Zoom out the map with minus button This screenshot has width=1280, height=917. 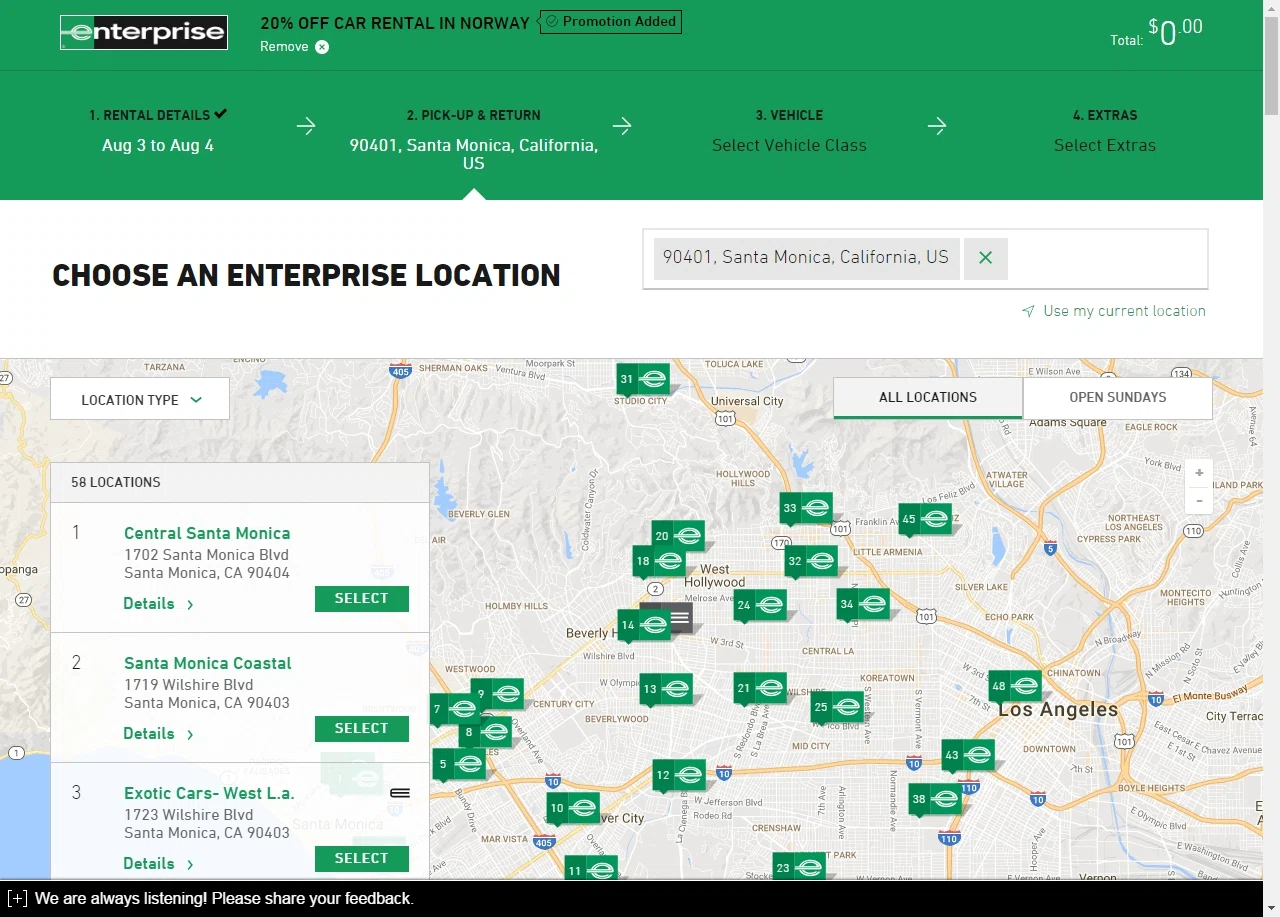coord(1199,501)
